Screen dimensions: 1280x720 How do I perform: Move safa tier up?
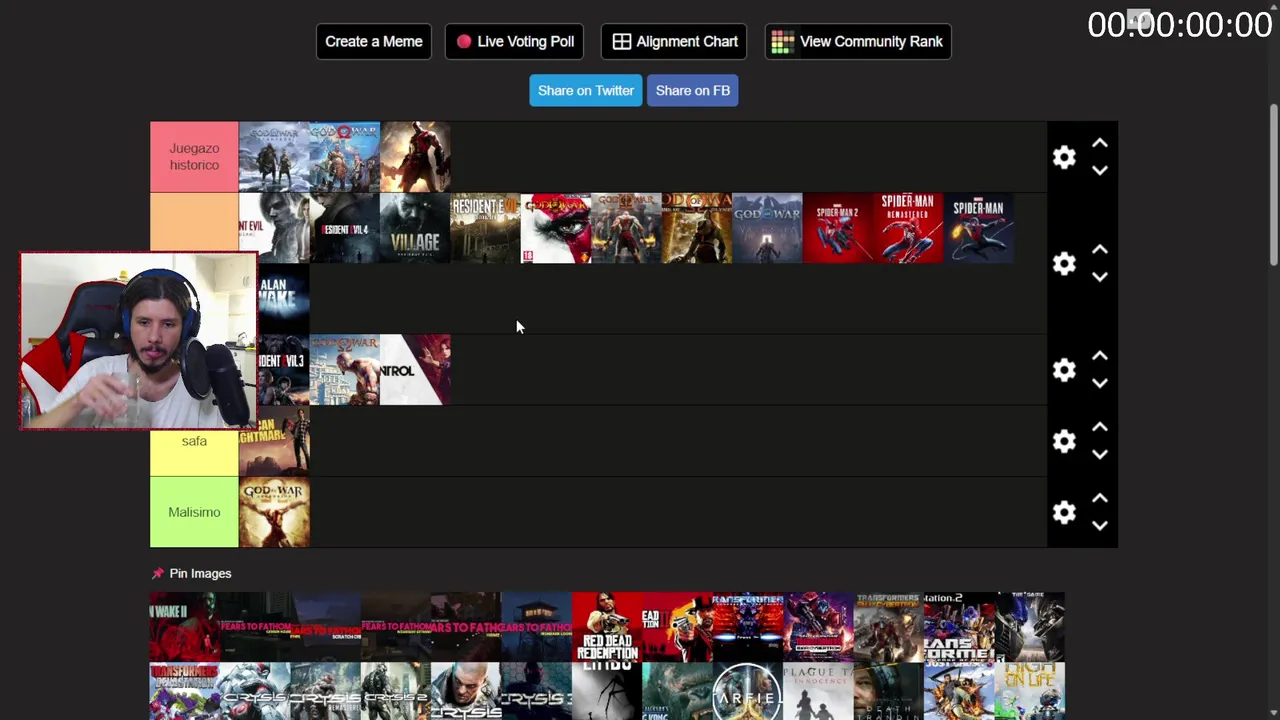tap(1100, 428)
